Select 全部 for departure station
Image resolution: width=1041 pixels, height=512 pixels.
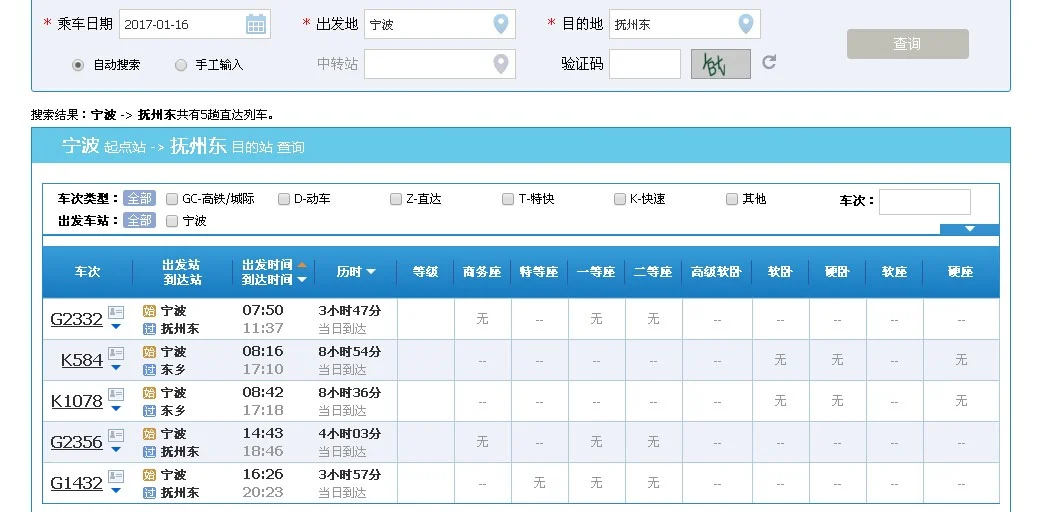(139, 220)
